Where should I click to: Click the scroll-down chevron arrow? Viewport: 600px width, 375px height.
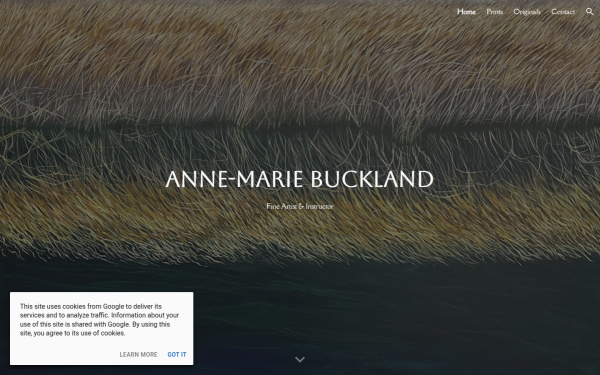(300, 359)
